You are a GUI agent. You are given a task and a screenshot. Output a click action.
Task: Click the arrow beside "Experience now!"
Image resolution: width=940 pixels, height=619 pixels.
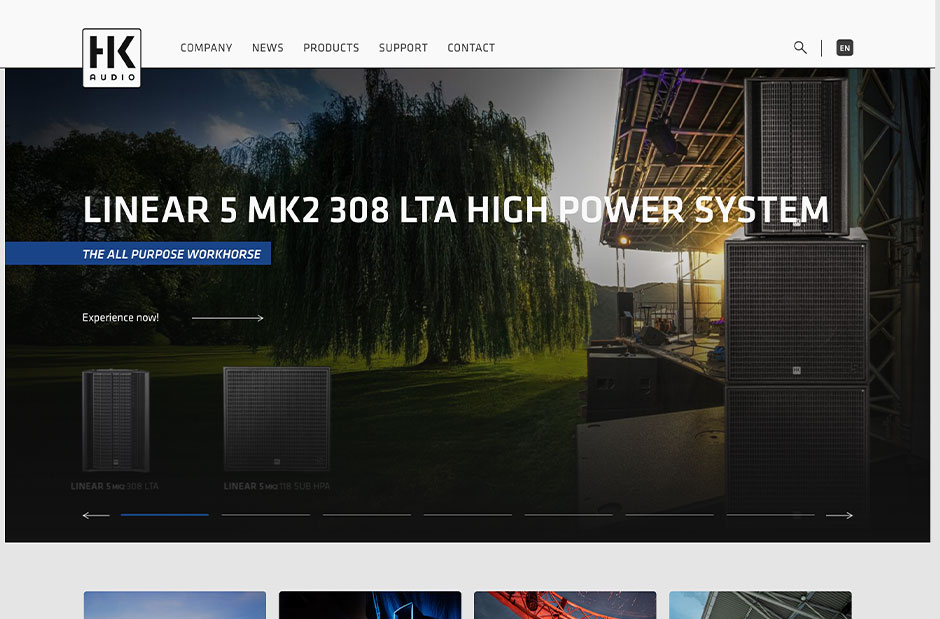(x=228, y=318)
